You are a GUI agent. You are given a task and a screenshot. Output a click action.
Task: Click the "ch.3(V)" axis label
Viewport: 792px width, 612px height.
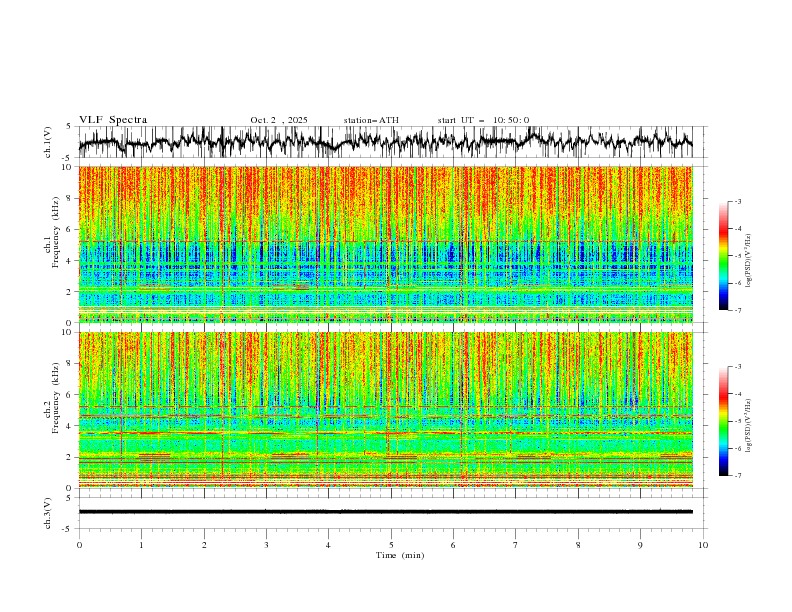click(48, 513)
